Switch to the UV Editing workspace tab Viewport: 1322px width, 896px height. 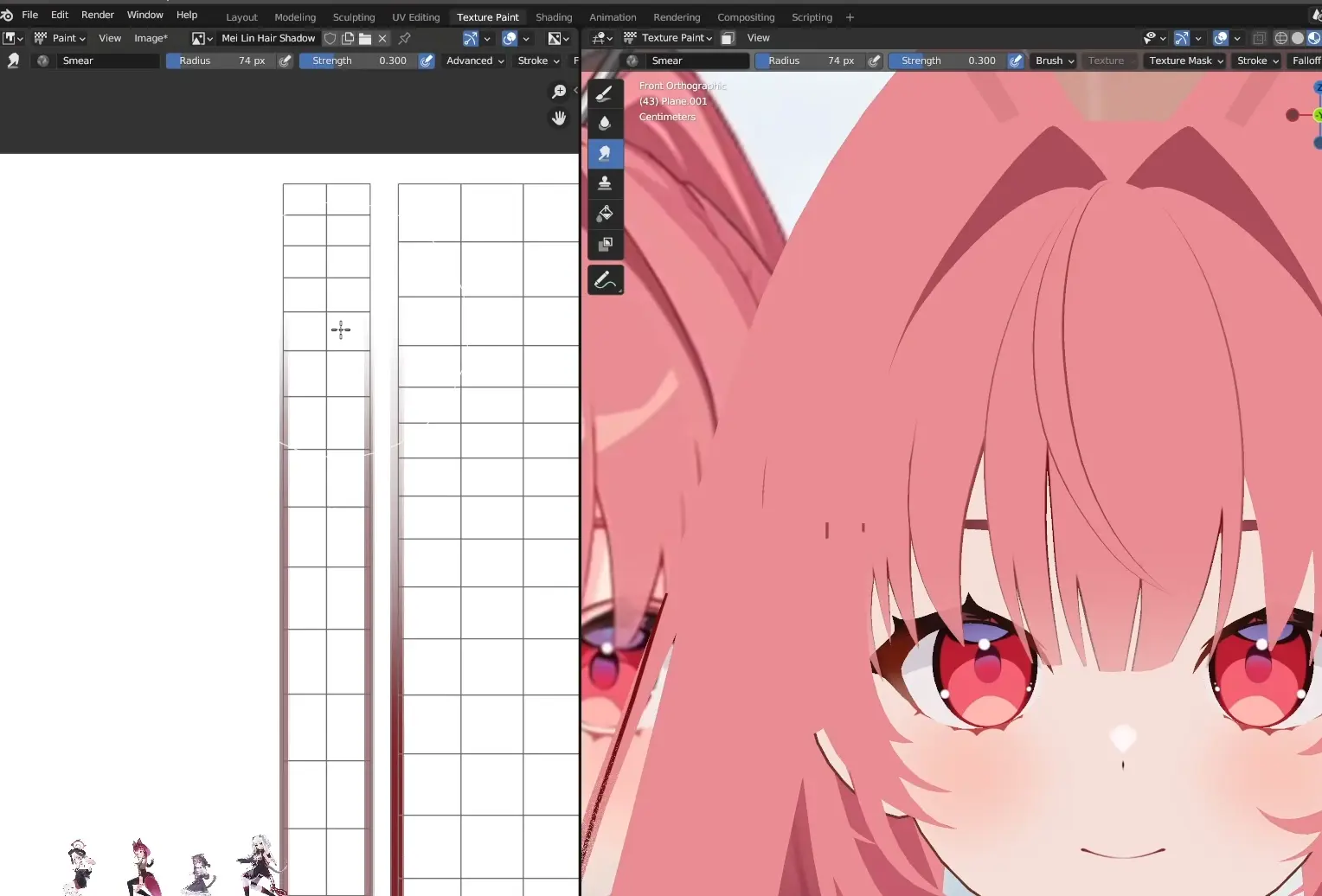415,17
